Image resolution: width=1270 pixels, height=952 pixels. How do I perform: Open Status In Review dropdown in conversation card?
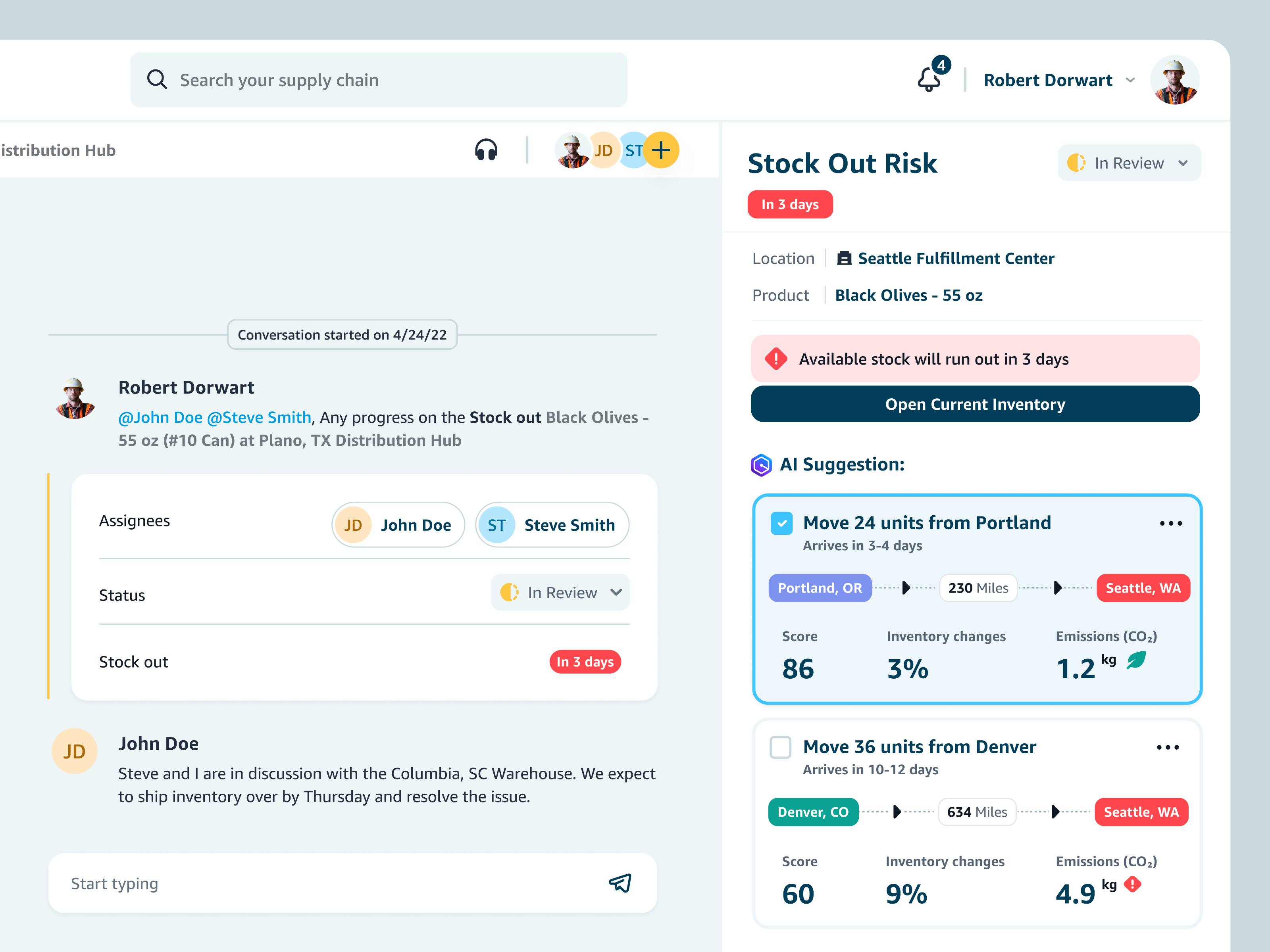tap(560, 592)
